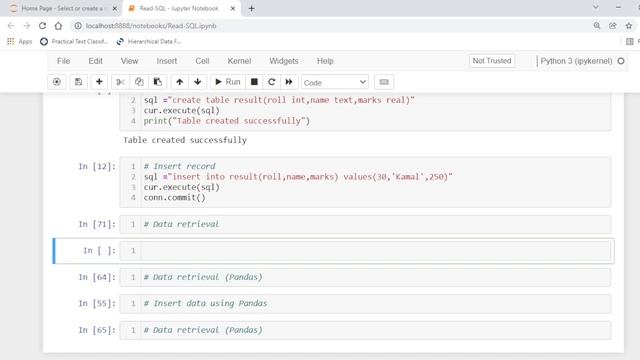
Task: Bookmark this page star icon
Action: point(629,26)
